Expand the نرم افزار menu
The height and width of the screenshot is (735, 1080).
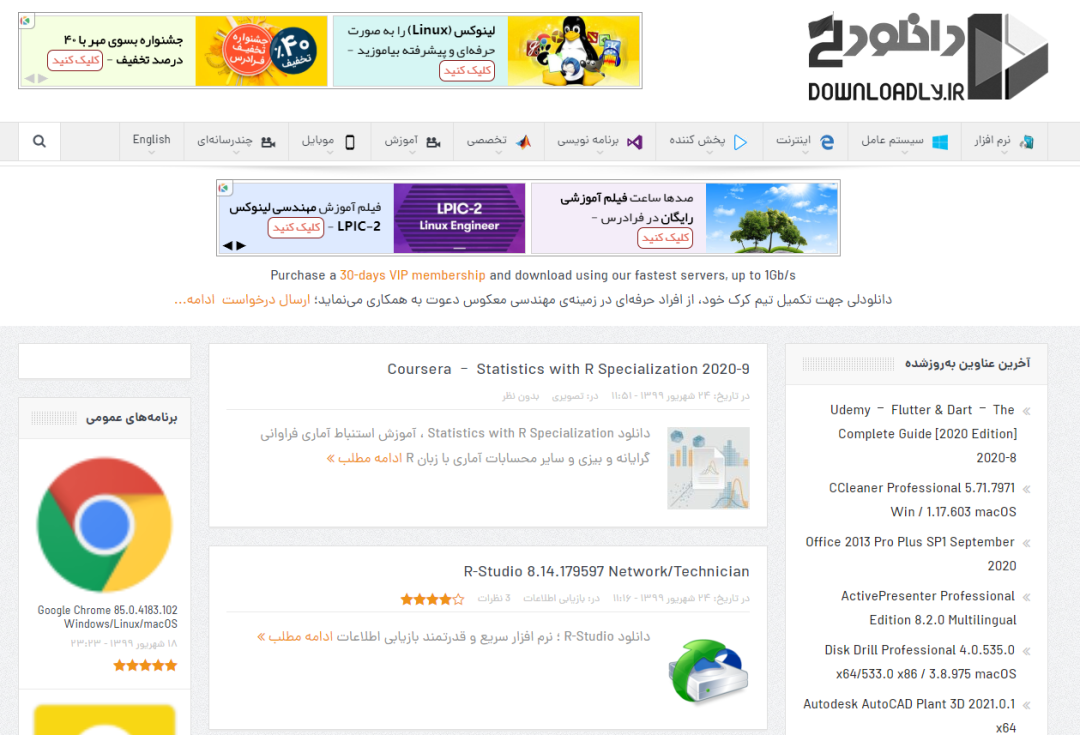[x=1004, y=141]
